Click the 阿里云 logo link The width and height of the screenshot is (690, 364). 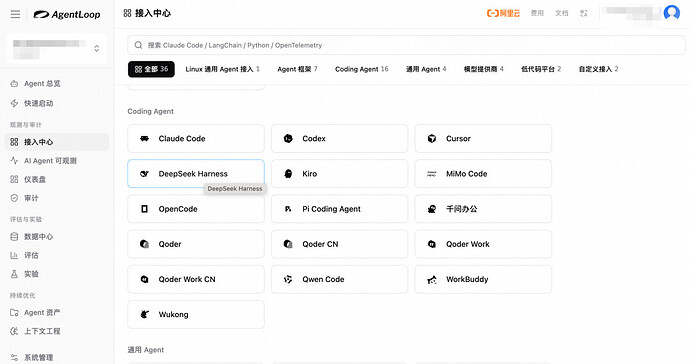click(x=503, y=13)
